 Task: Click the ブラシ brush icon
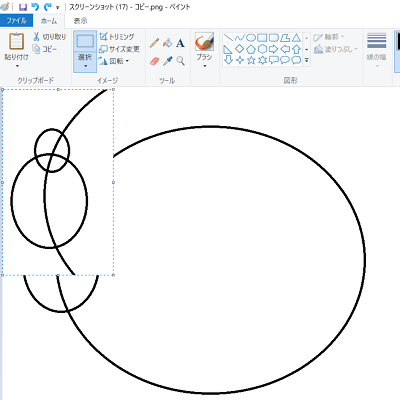coord(204,41)
